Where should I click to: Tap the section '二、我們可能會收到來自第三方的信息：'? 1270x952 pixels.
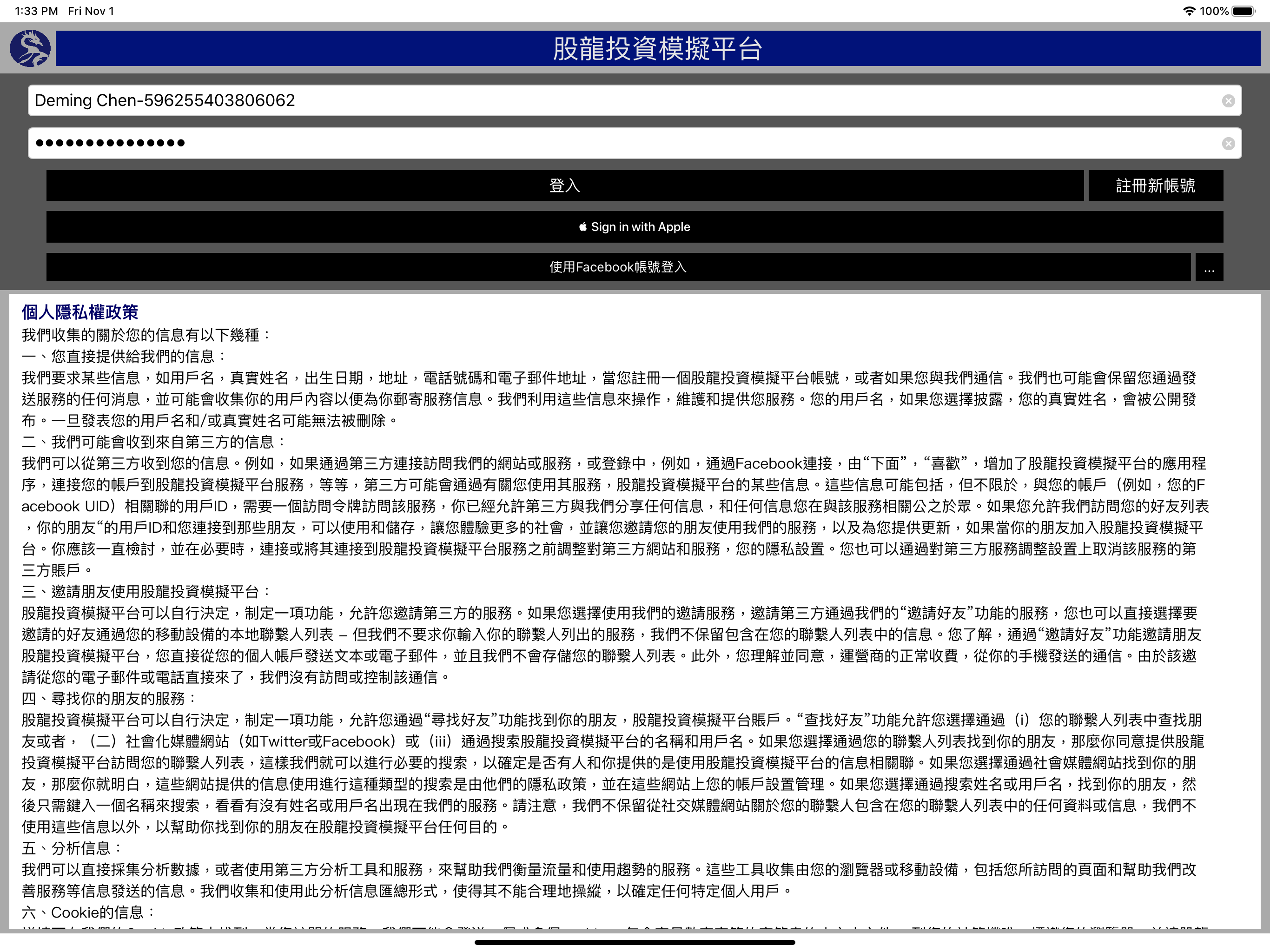coord(154,442)
